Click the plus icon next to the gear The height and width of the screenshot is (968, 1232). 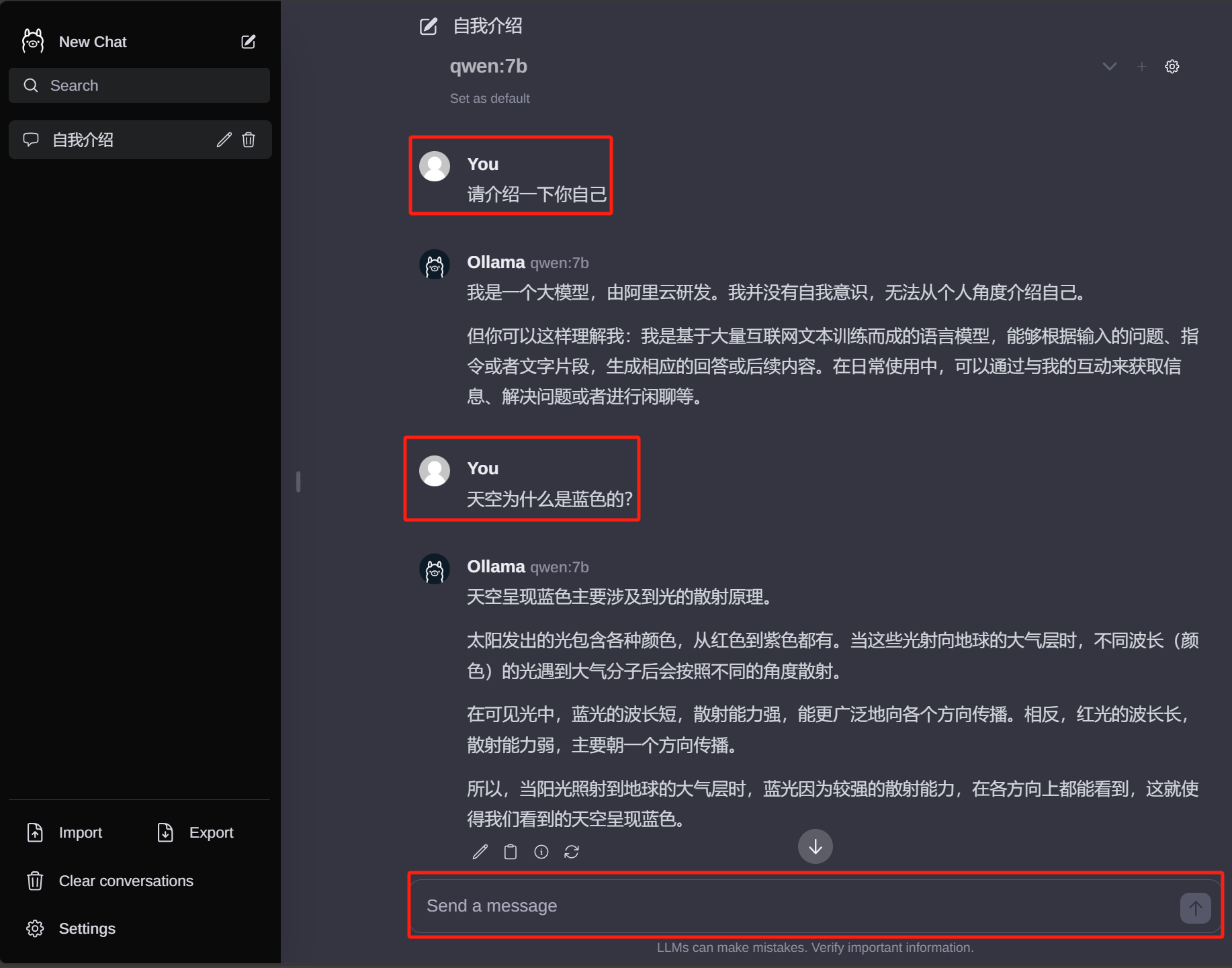click(1141, 66)
